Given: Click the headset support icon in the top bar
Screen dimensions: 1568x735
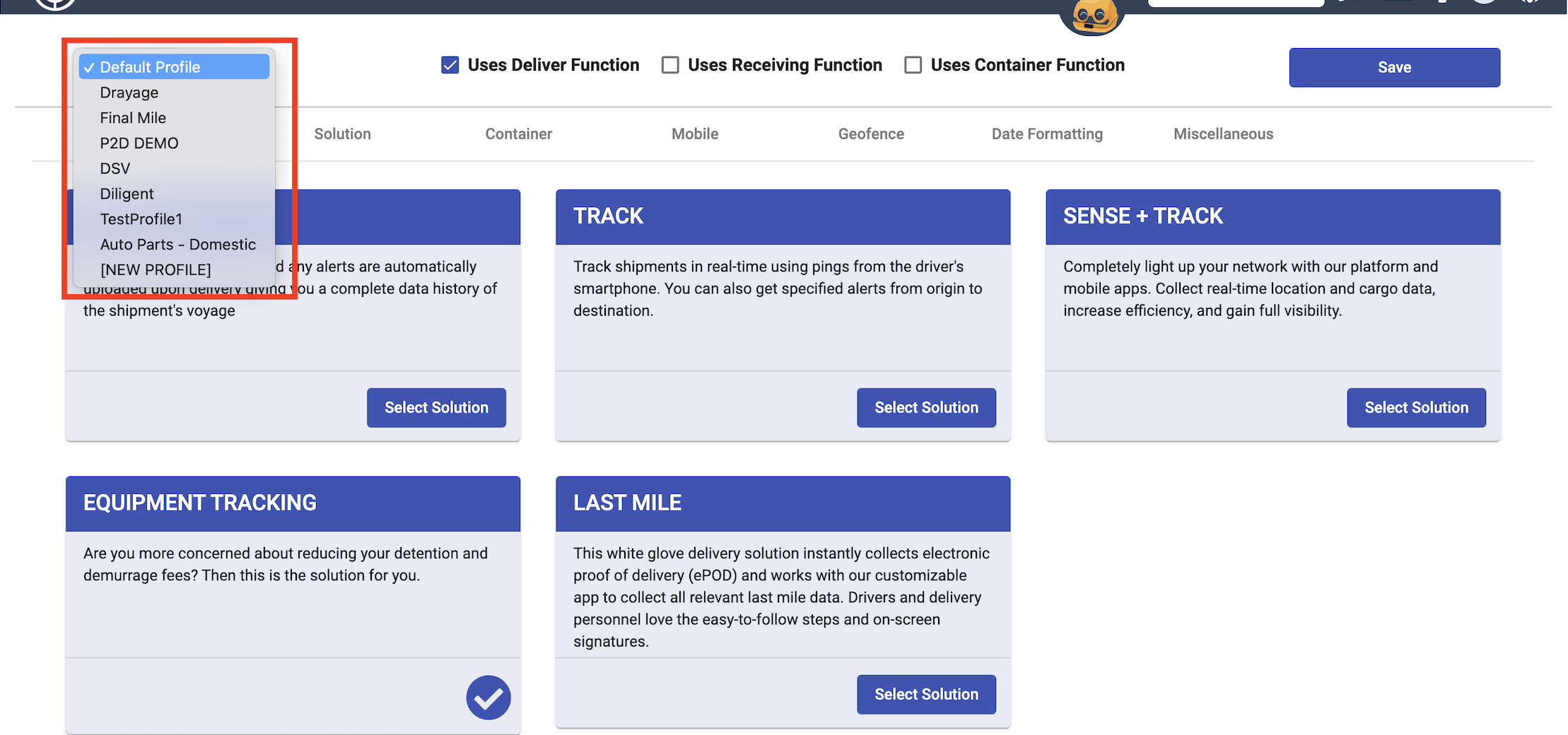Looking at the screenshot, I should (x=1529, y=4).
